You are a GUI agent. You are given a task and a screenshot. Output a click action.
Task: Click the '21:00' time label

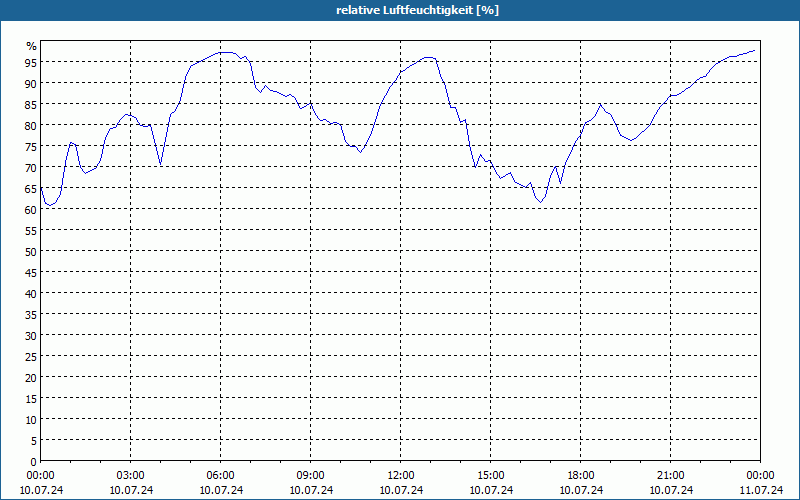coord(670,476)
